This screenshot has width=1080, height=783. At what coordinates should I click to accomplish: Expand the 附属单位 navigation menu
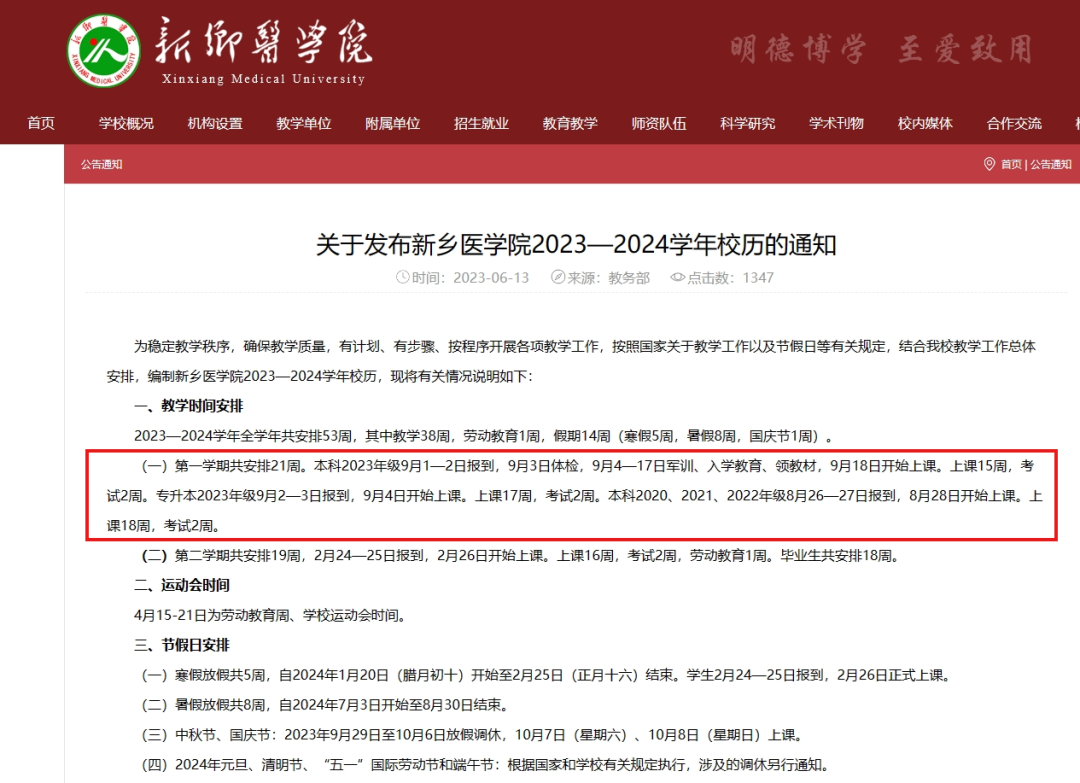[393, 124]
